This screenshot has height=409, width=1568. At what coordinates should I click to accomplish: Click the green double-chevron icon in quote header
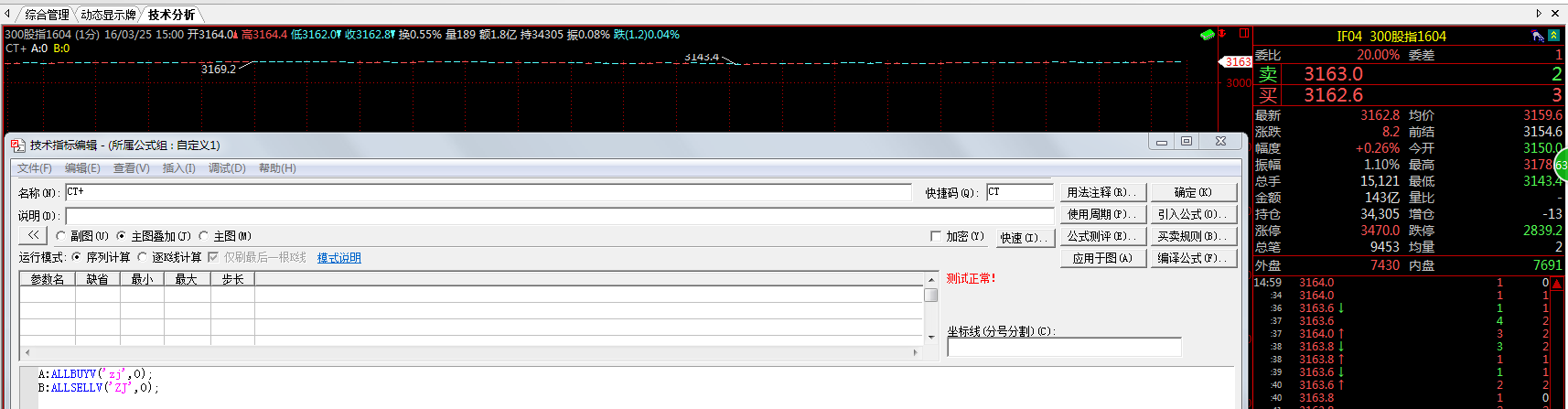click(1553, 36)
